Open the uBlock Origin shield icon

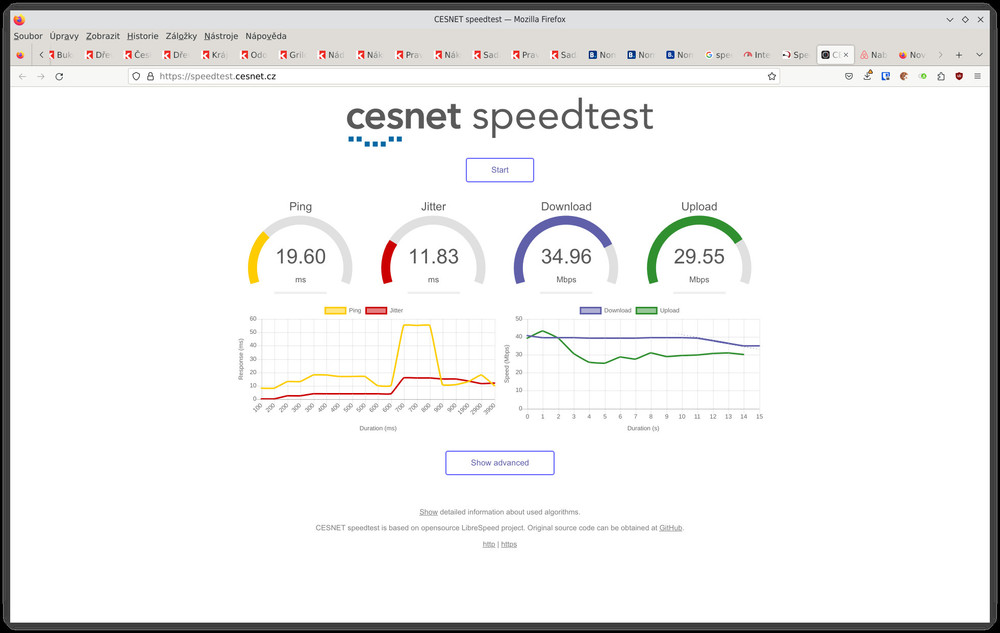pyautogui.click(x=959, y=76)
